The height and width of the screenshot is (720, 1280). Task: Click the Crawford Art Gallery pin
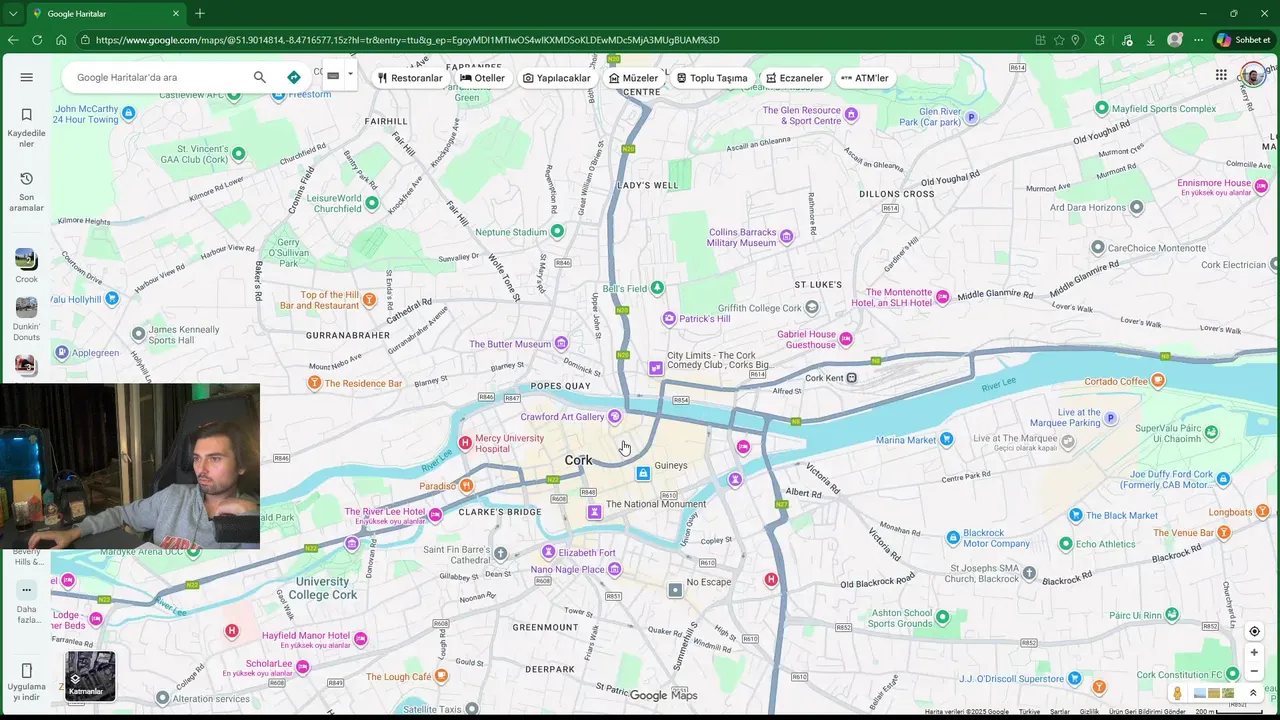(615, 416)
